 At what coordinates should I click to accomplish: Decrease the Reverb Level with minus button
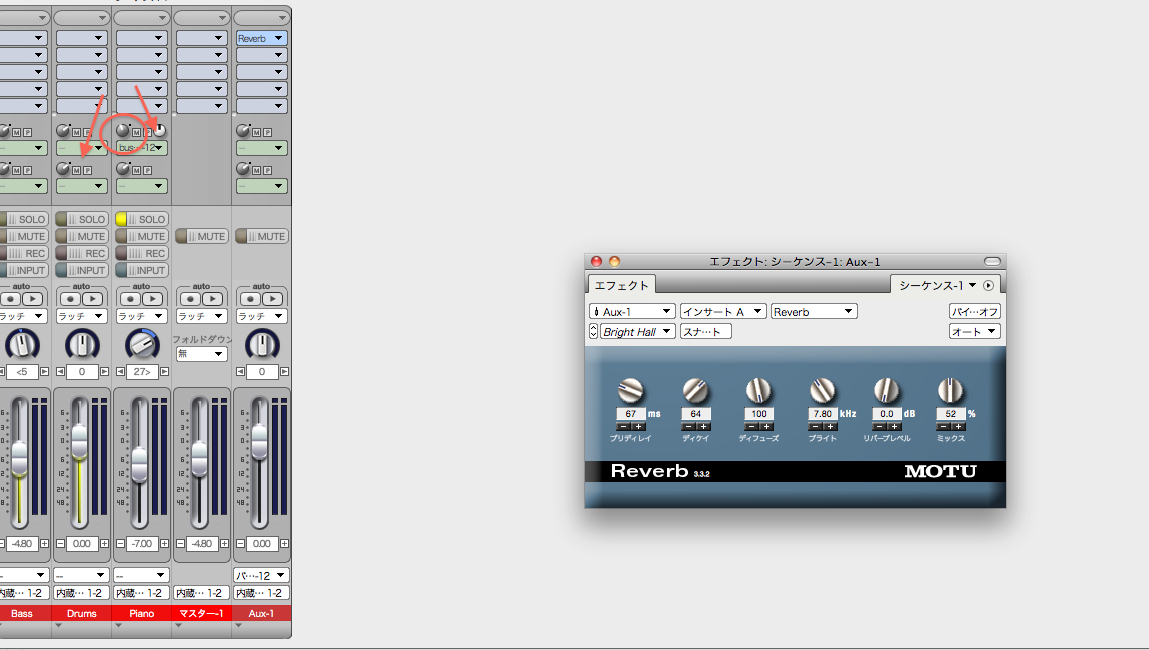click(x=879, y=426)
